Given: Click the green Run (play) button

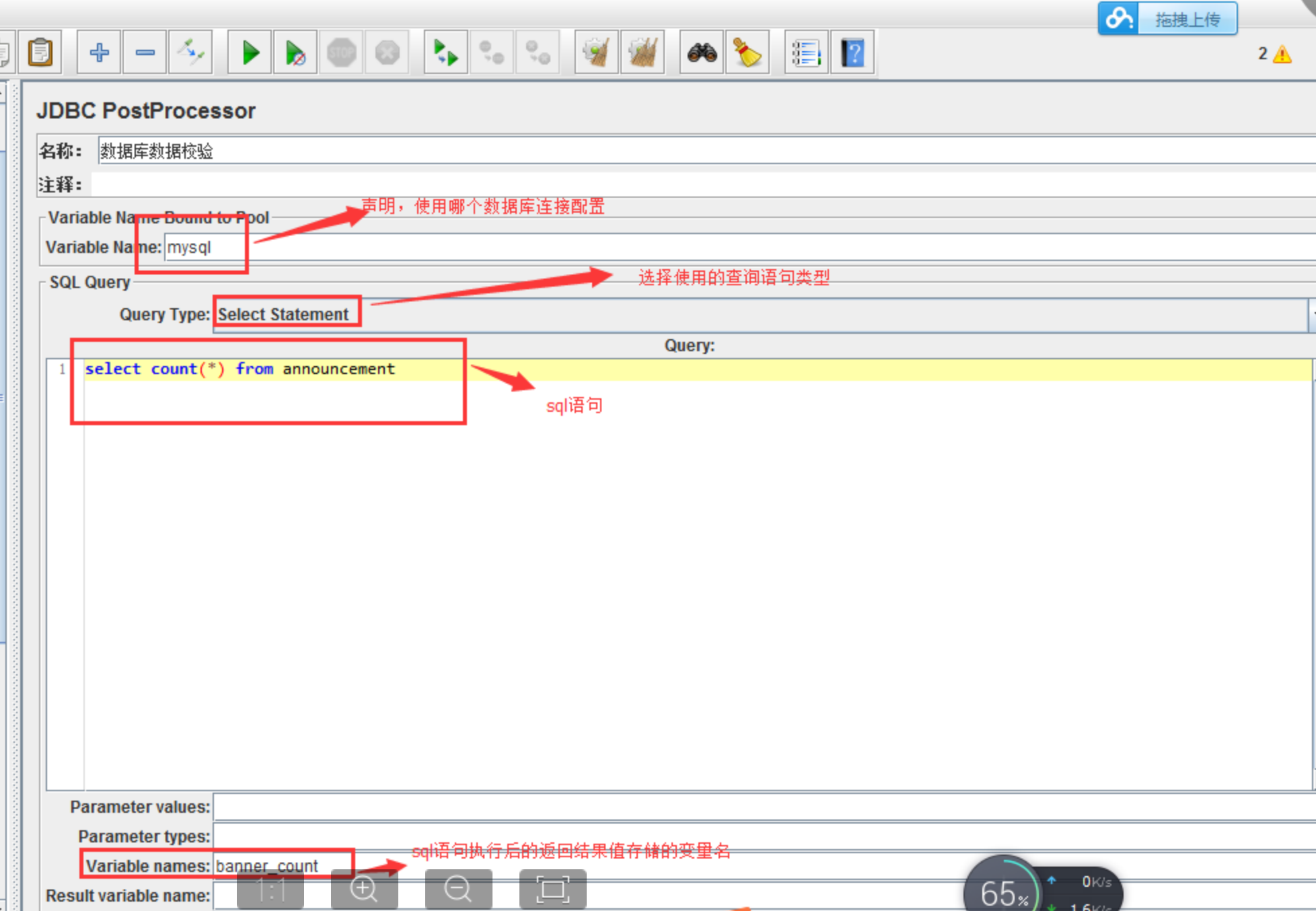Looking at the screenshot, I should pyautogui.click(x=250, y=52).
